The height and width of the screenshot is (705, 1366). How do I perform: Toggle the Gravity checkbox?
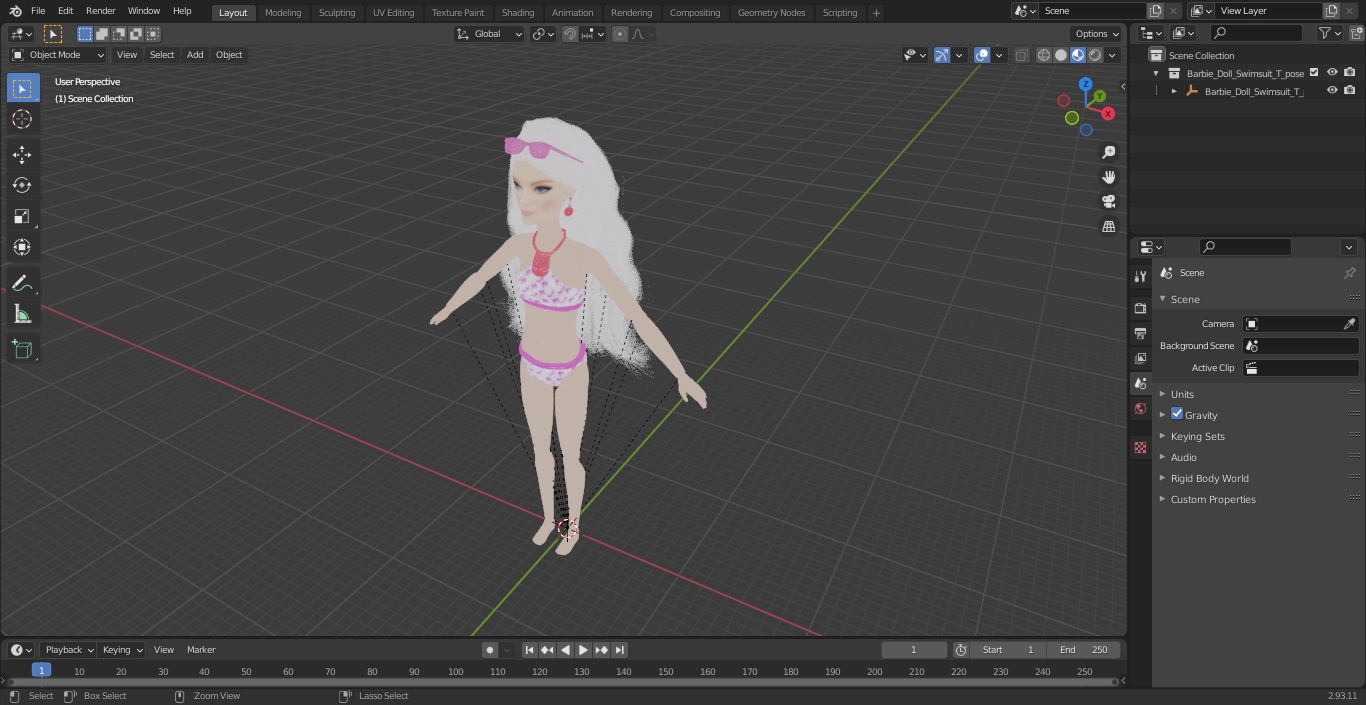1177,414
